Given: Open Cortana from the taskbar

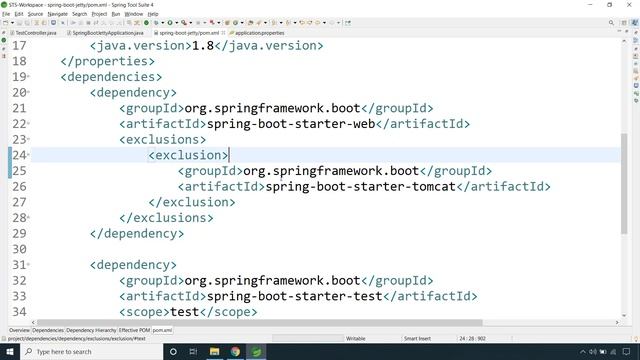Looking at the screenshot, I should click(x=173, y=351).
